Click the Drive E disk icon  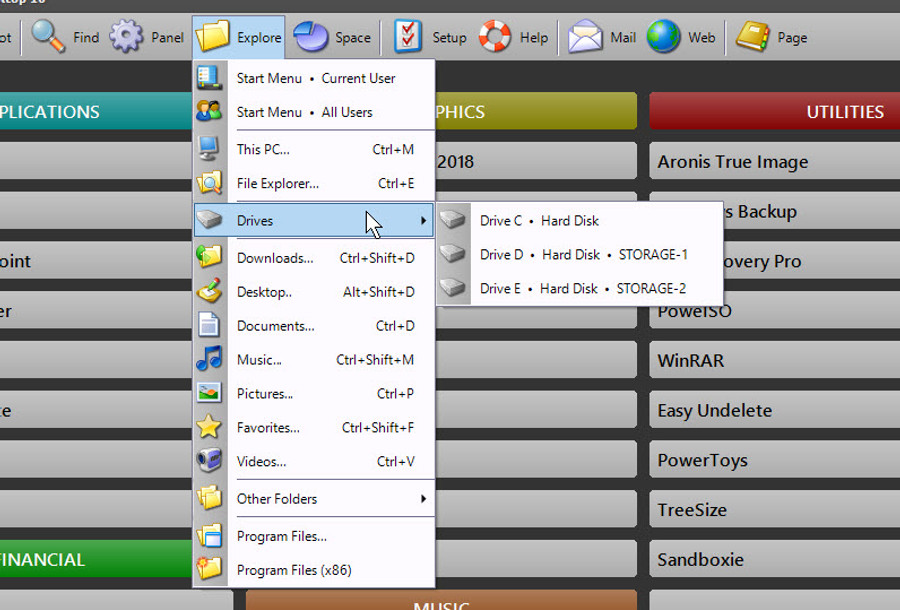452,287
